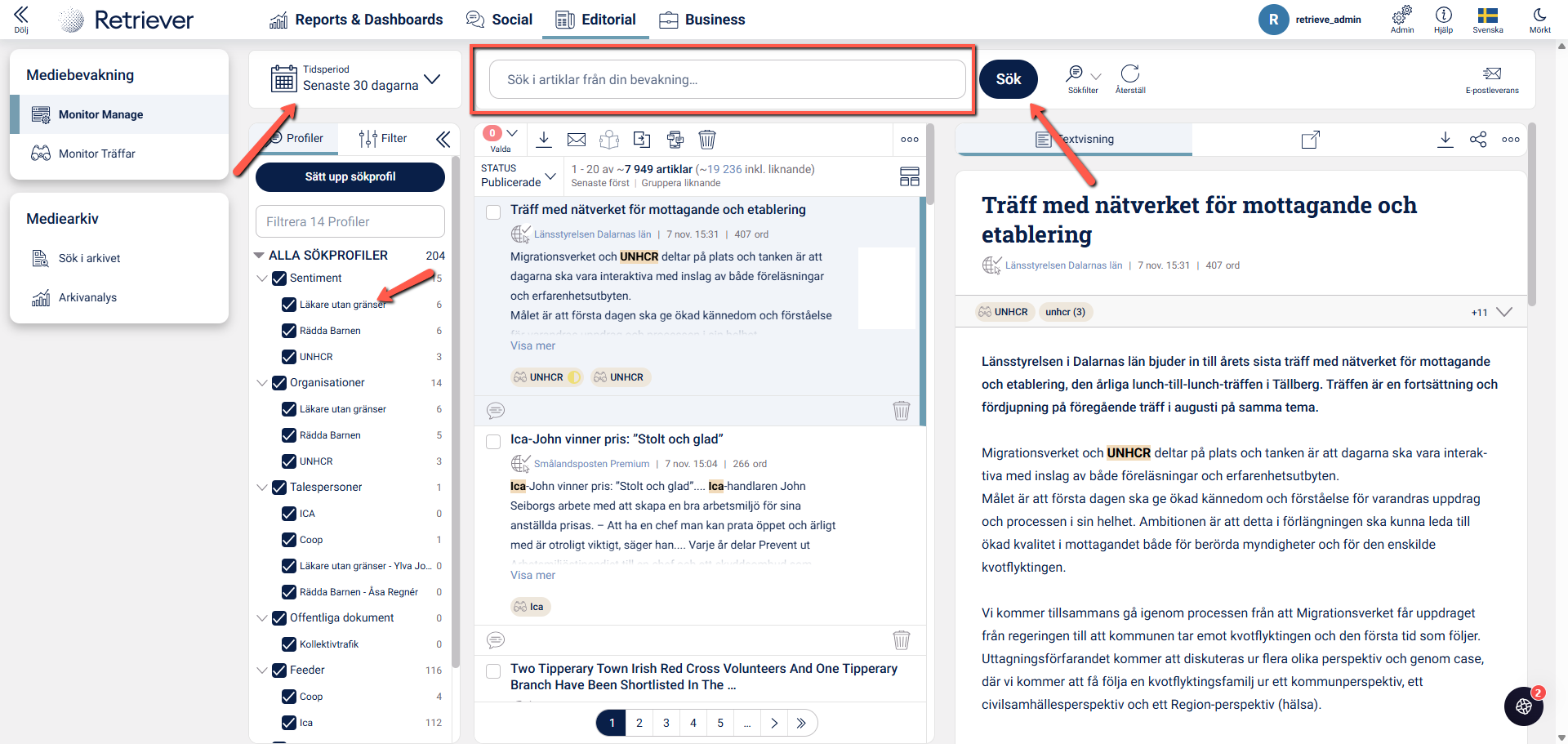Go to the Business section
Screen dimensions: 1568x744
click(x=702, y=20)
